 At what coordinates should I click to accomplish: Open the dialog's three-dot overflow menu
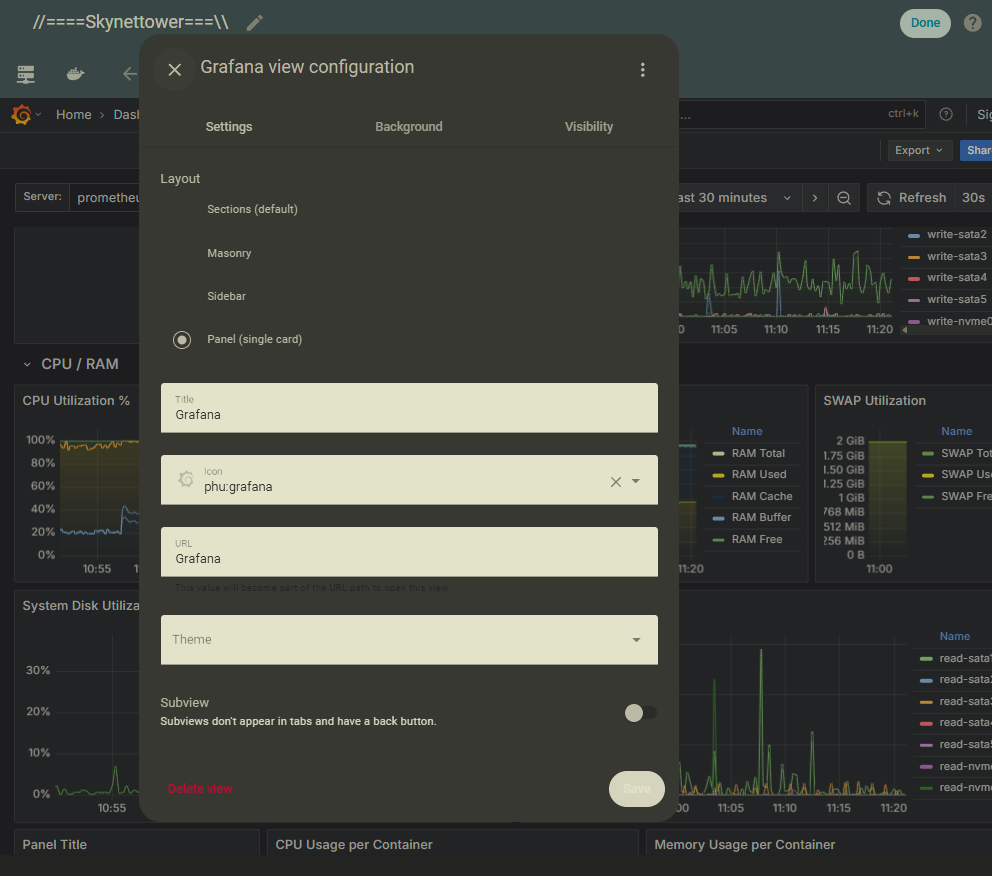point(642,69)
